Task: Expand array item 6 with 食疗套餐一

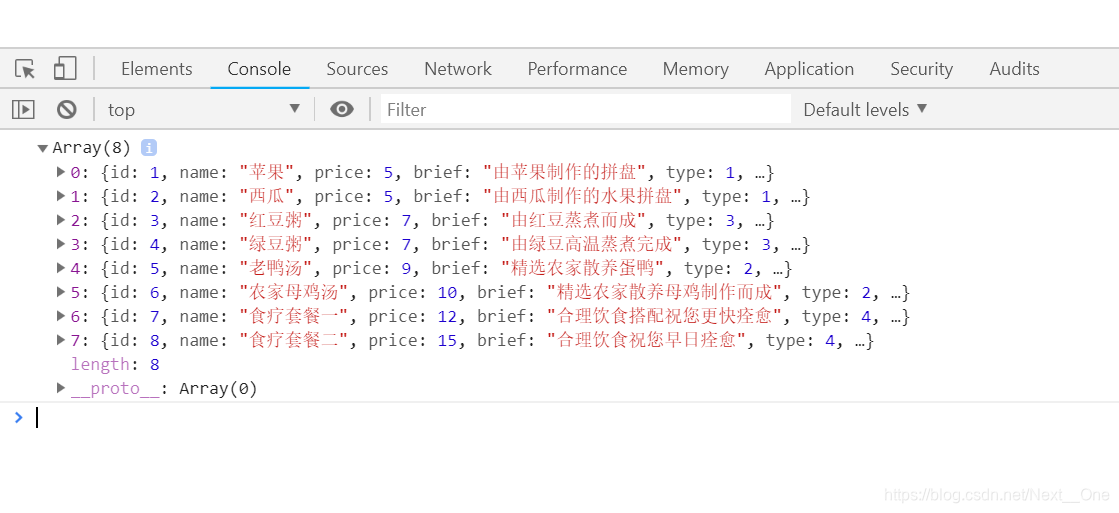Action: [x=61, y=316]
